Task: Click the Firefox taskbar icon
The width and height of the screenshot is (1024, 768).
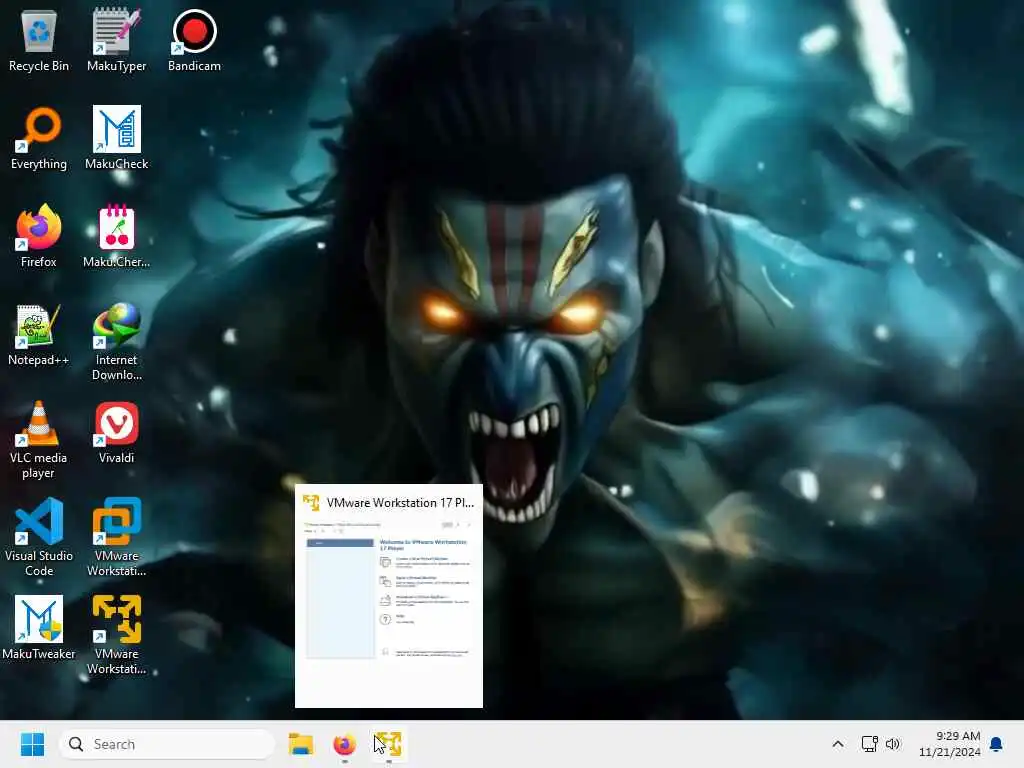Action: click(344, 744)
